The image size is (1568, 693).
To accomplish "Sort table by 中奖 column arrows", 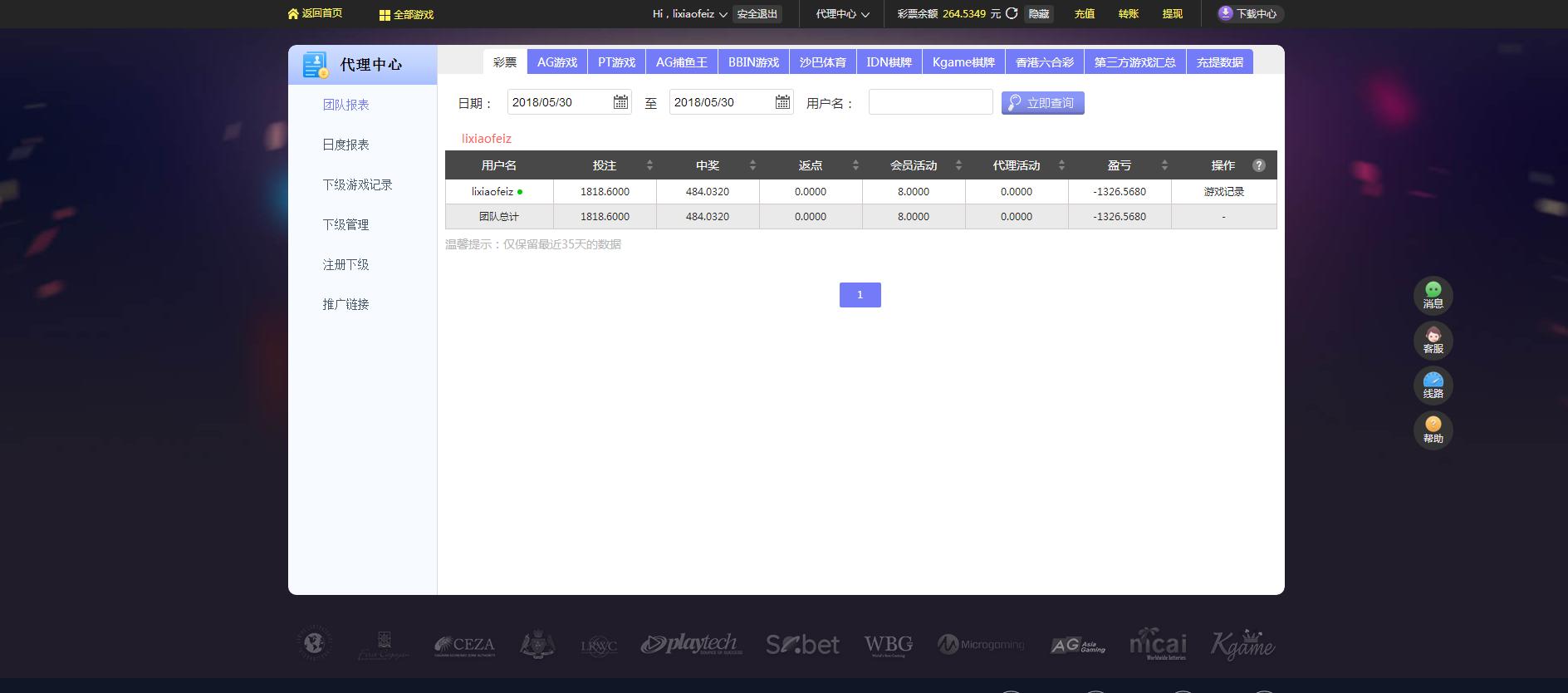I will [752, 165].
